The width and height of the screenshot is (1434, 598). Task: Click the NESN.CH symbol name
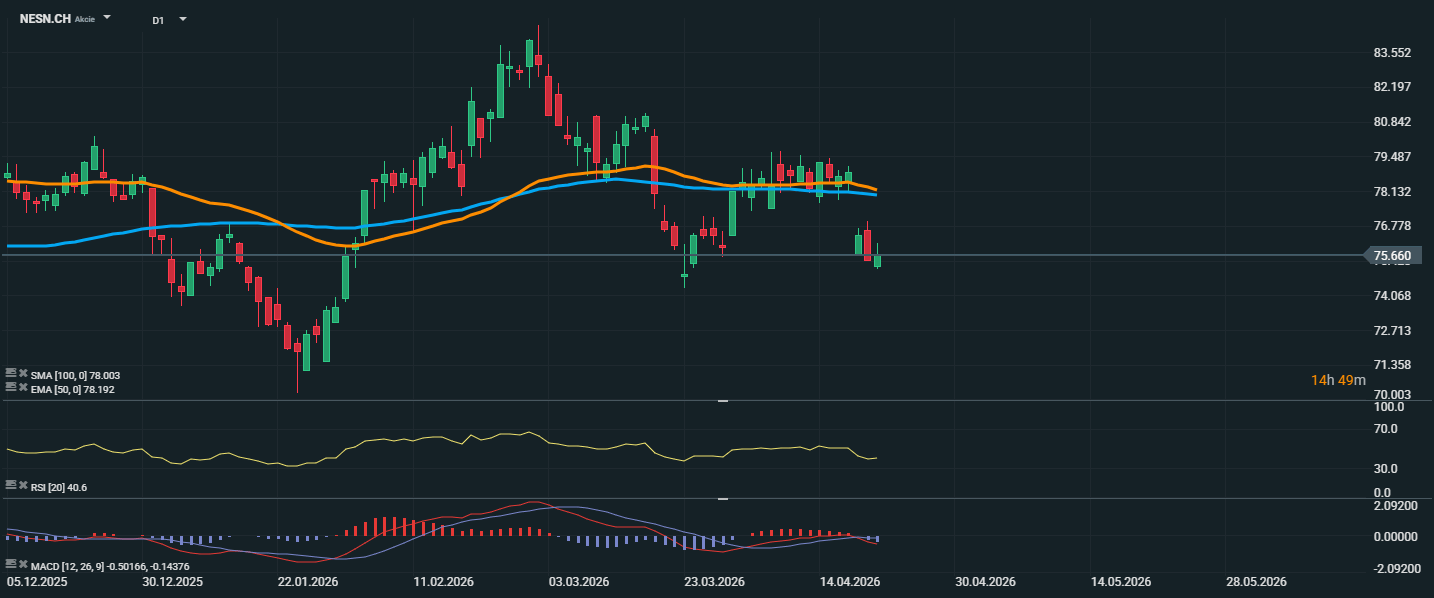pos(45,19)
